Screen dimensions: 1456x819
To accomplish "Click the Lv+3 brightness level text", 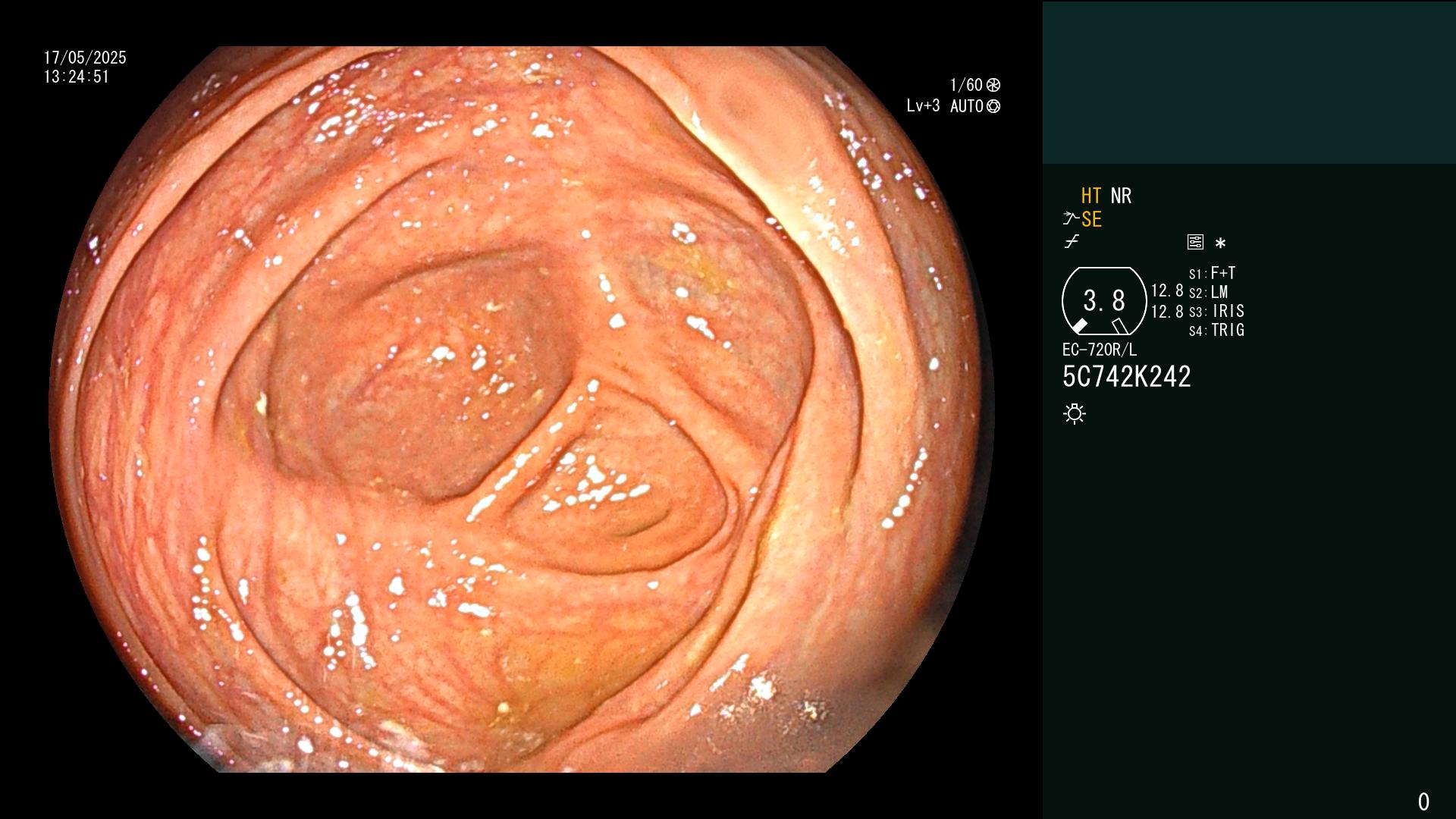I will tap(923, 106).
